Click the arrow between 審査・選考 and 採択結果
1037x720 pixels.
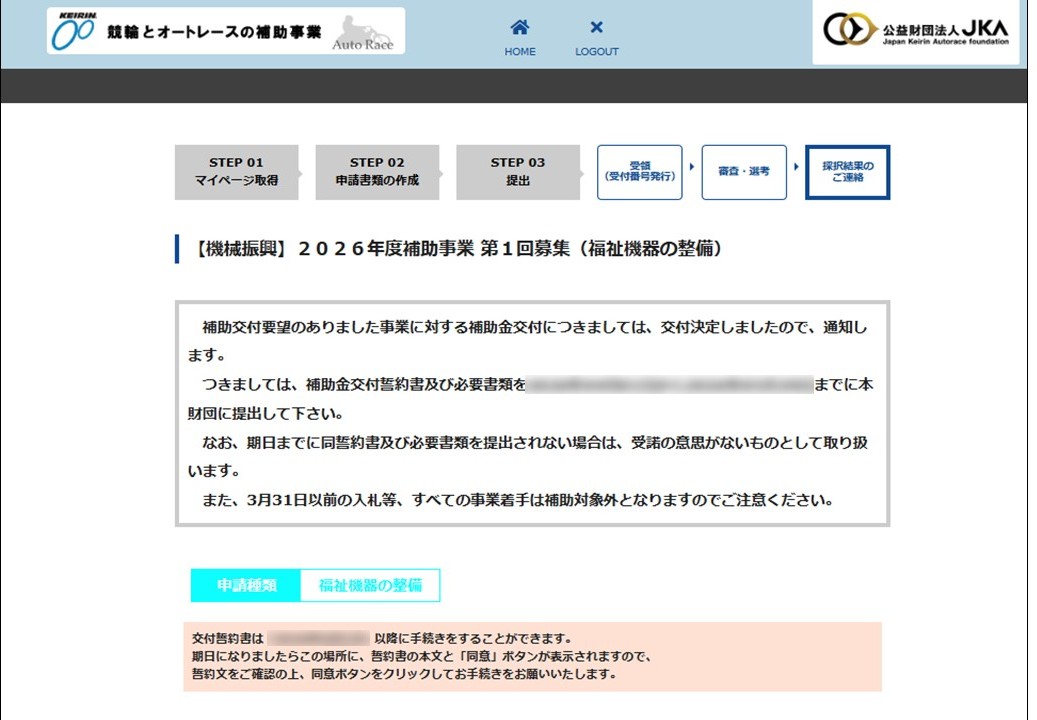tap(796, 167)
